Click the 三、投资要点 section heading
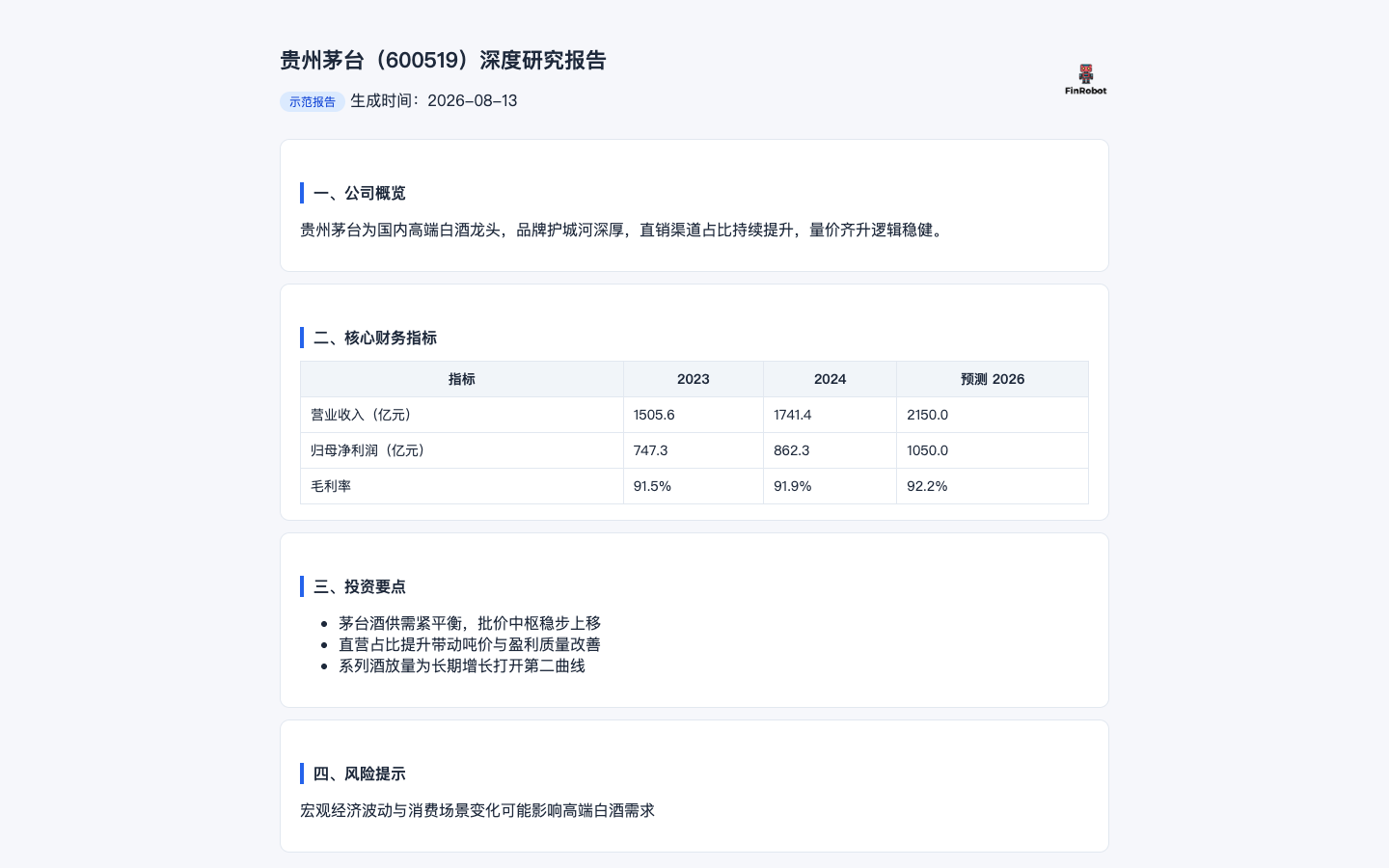Viewport: 1389px width, 868px height. [359, 586]
